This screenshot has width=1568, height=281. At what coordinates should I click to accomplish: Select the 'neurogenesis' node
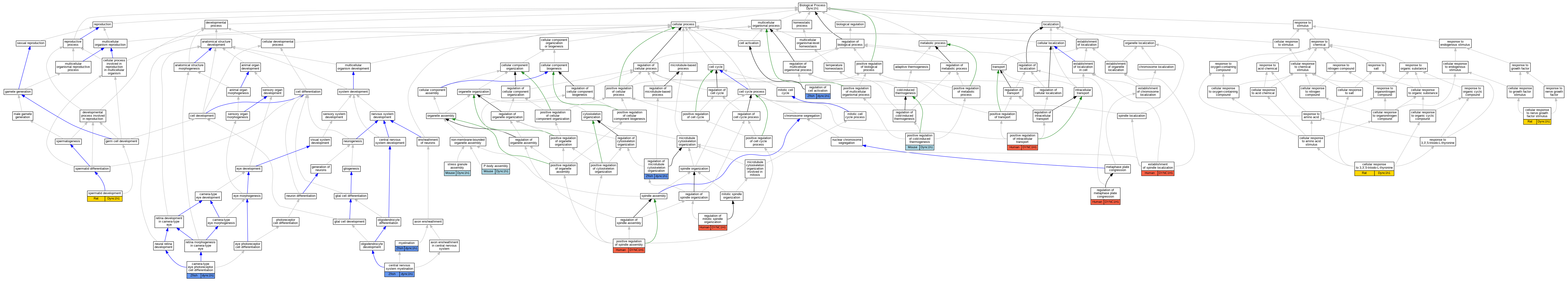click(352, 141)
